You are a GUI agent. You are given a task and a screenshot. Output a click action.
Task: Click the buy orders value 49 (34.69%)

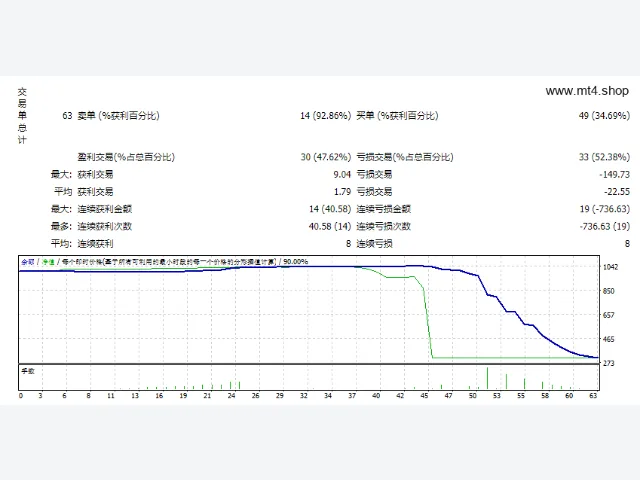[x=604, y=116]
